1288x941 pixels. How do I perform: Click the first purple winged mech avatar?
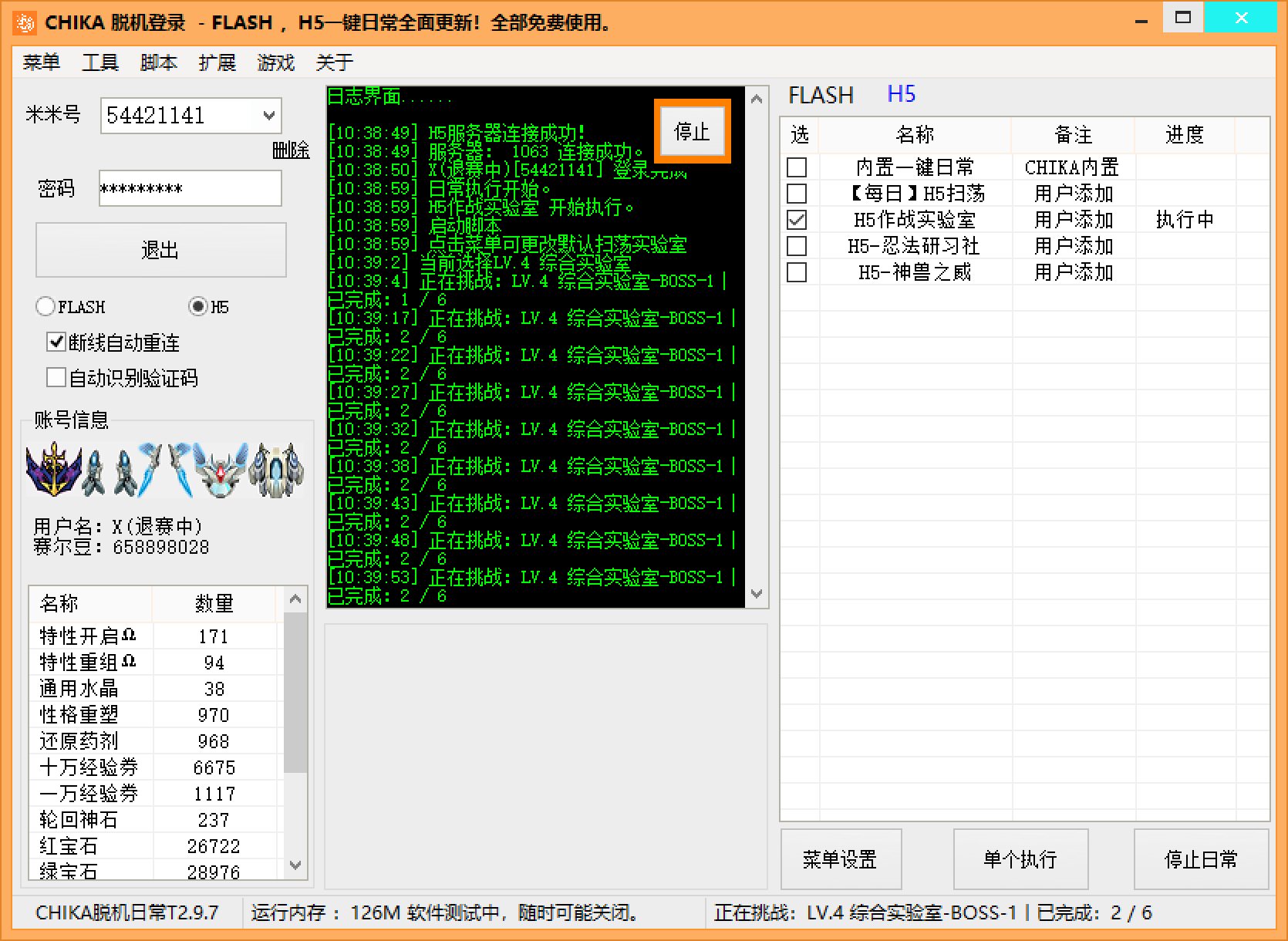point(53,469)
